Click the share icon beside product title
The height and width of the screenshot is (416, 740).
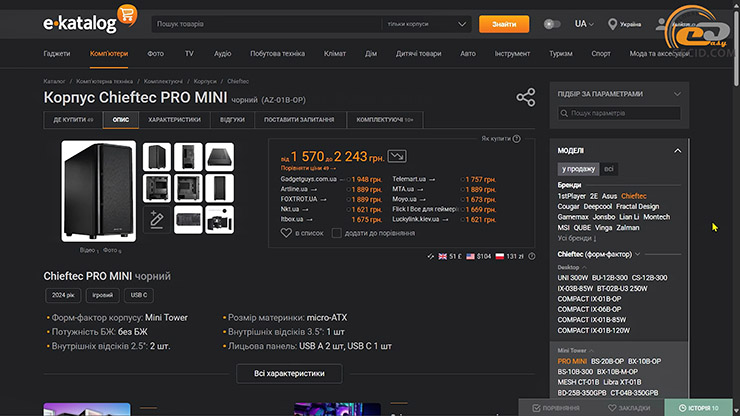click(x=526, y=97)
